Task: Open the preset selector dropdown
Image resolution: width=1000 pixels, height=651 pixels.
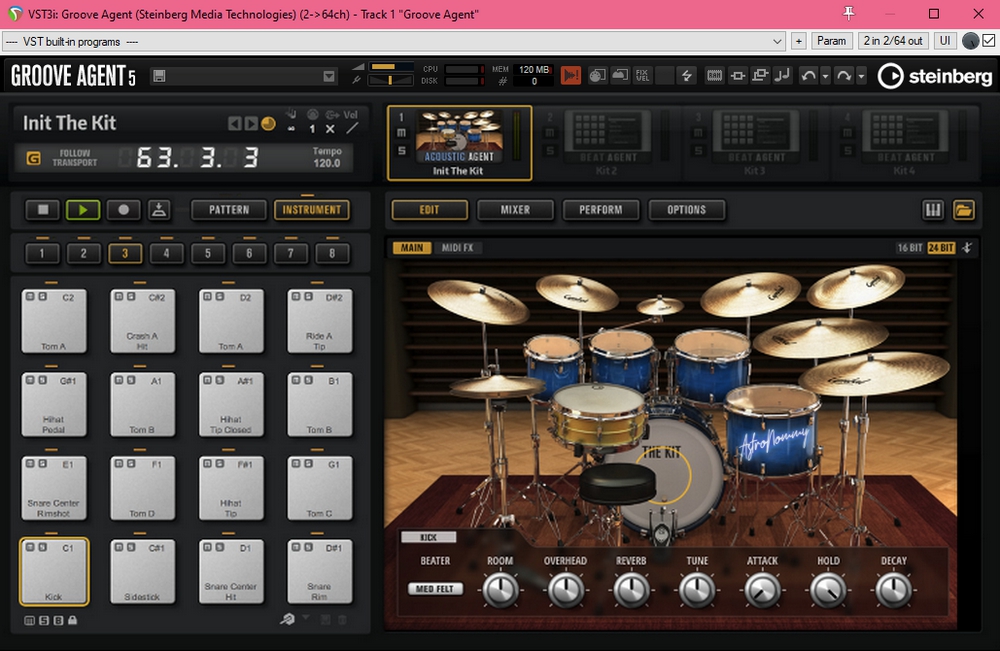Action: [x=328, y=77]
